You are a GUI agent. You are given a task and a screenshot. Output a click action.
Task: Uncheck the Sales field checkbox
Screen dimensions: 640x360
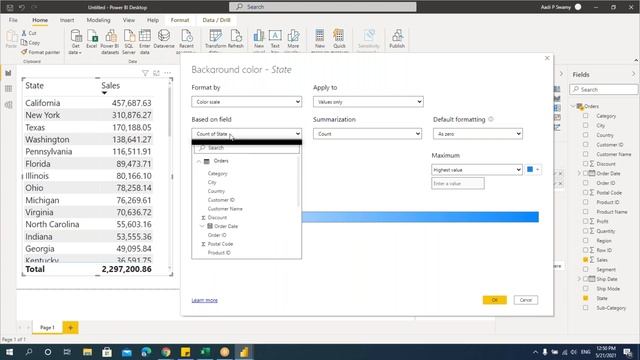(586, 260)
